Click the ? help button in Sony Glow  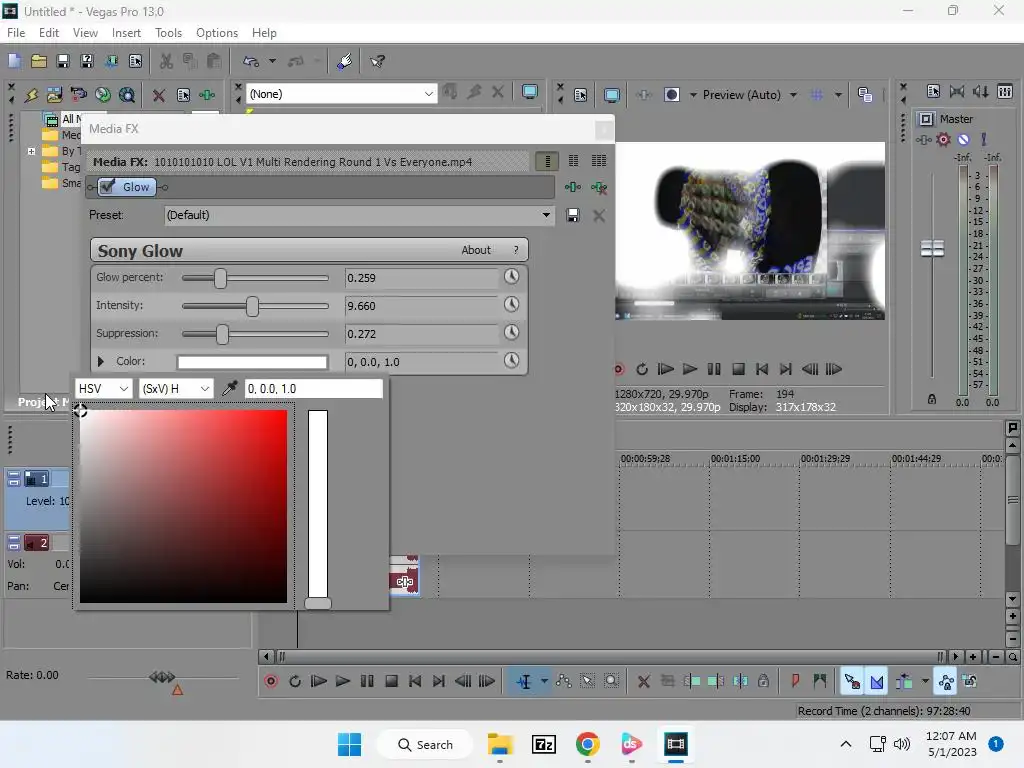click(x=516, y=250)
